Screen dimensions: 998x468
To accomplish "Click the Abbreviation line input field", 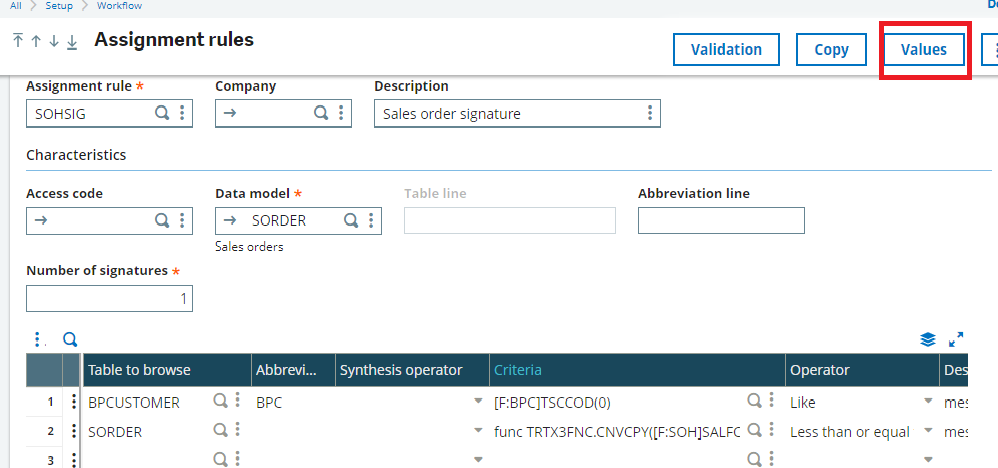I will pos(721,221).
